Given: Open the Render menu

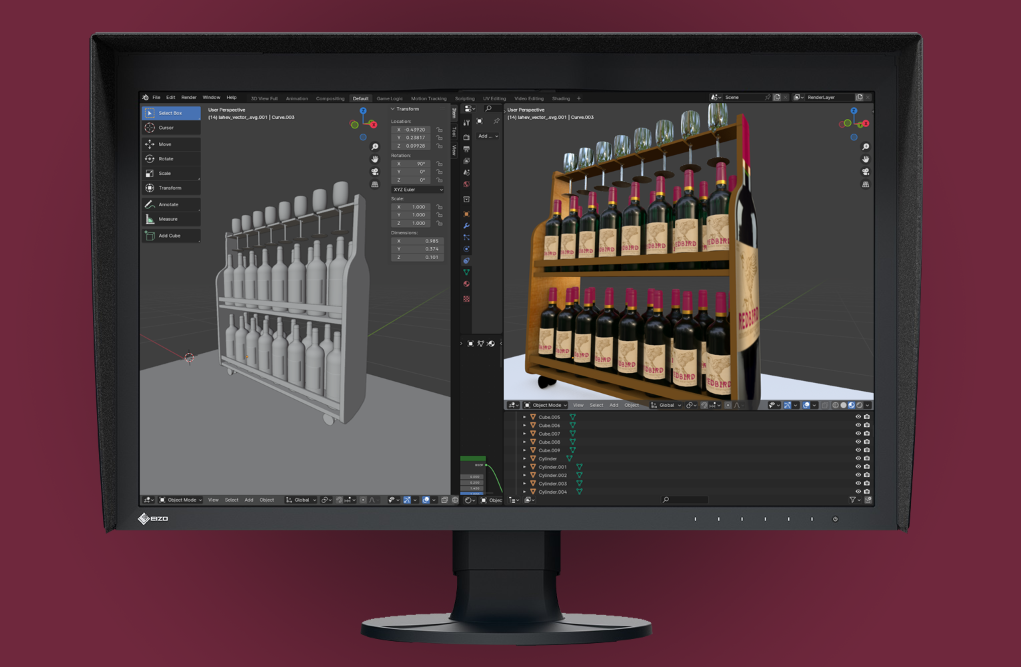Looking at the screenshot, I should 189,98.
